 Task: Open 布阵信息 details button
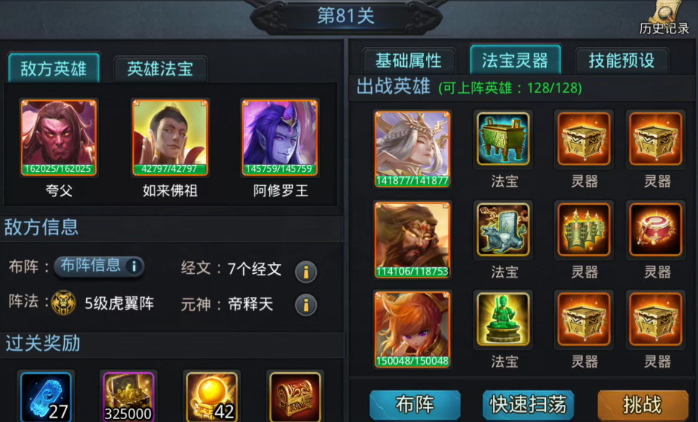[99, 266]
